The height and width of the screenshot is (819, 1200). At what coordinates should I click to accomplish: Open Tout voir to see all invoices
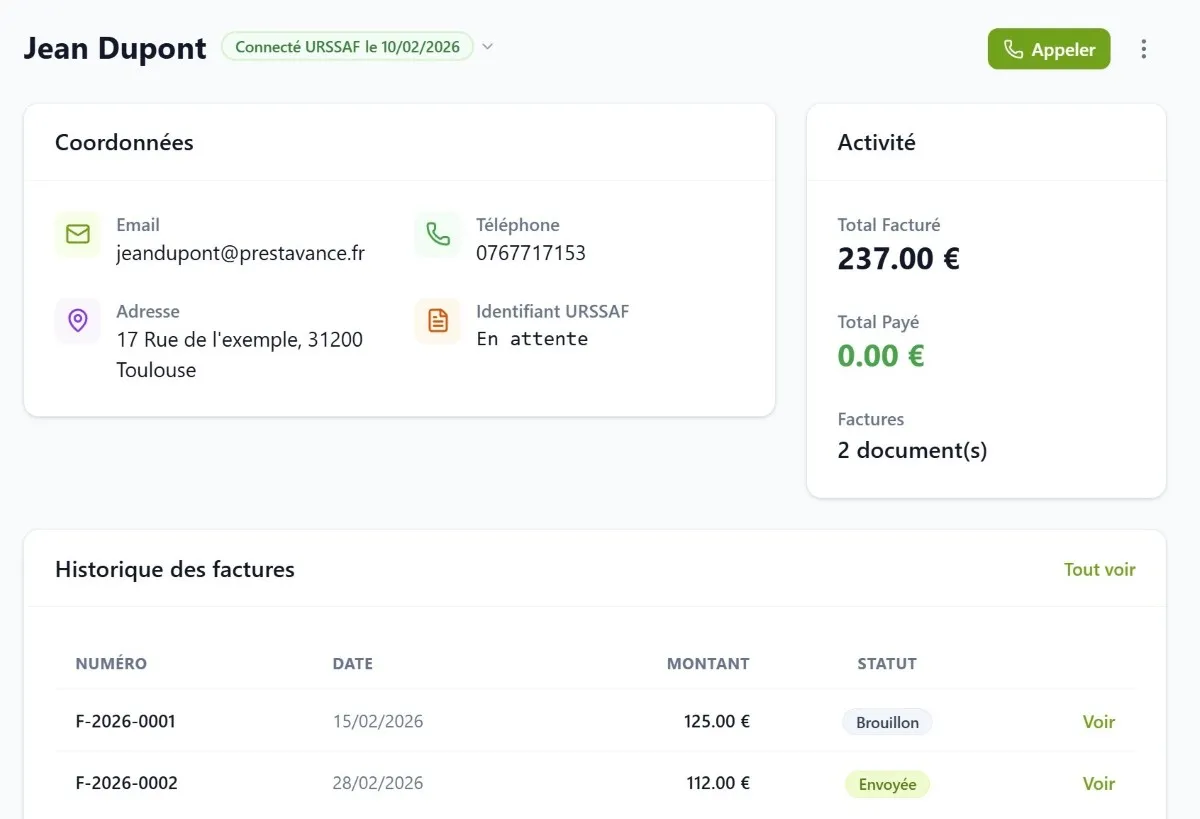click(1099, 569)
